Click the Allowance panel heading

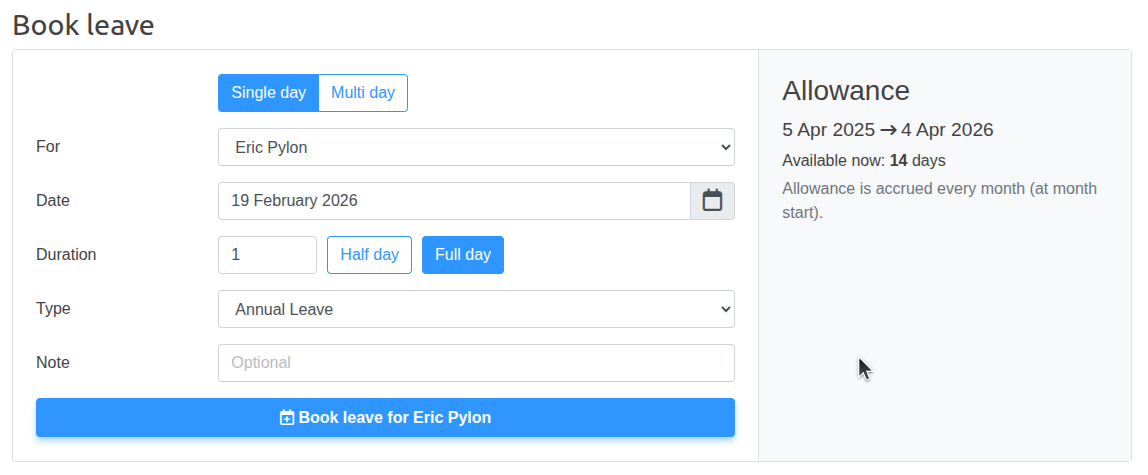pyautogui.click(x=845, y=91)
